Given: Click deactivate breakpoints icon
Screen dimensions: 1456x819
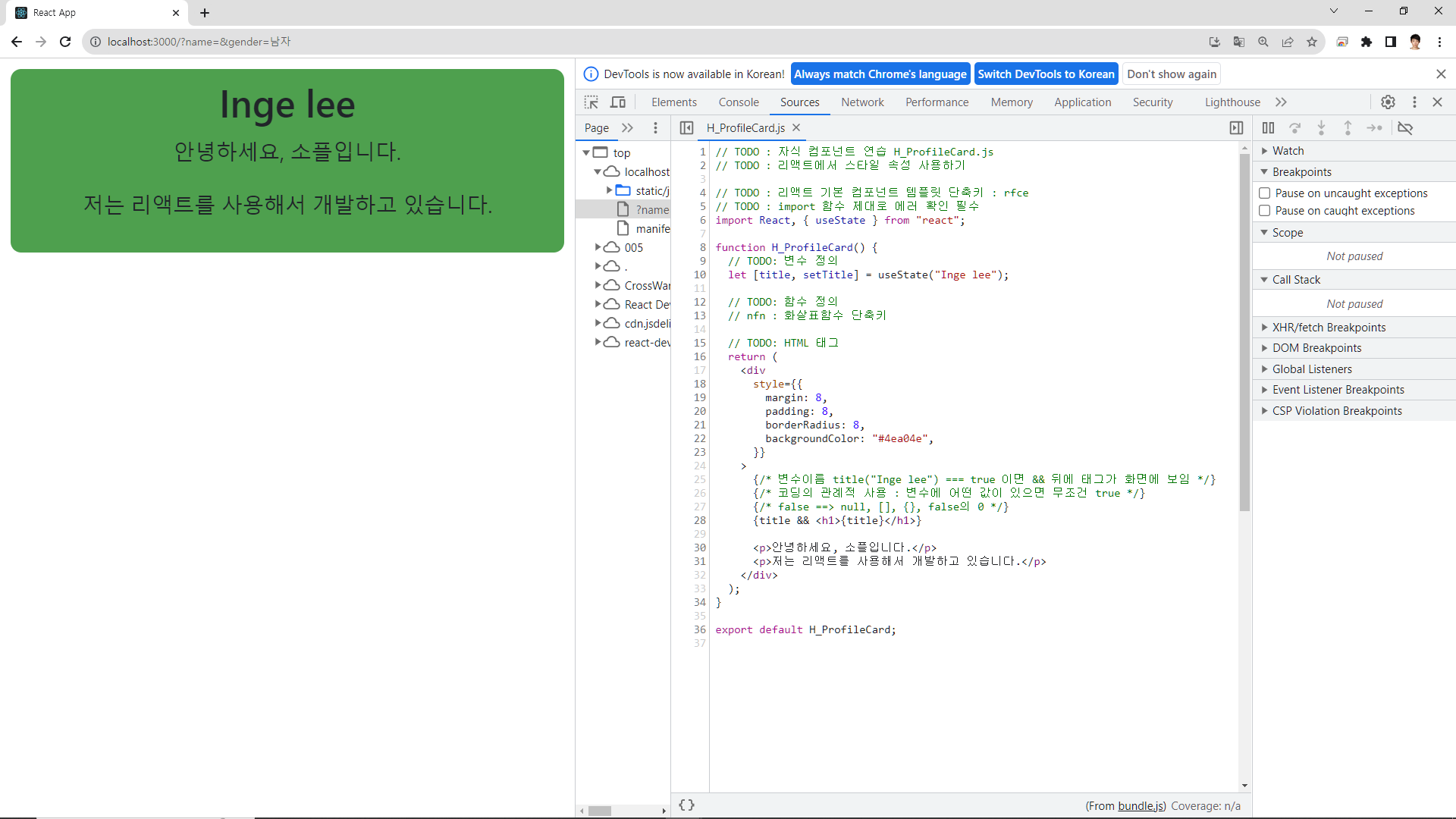Looking at the screenshot, I should click(x=1405, y=128).
